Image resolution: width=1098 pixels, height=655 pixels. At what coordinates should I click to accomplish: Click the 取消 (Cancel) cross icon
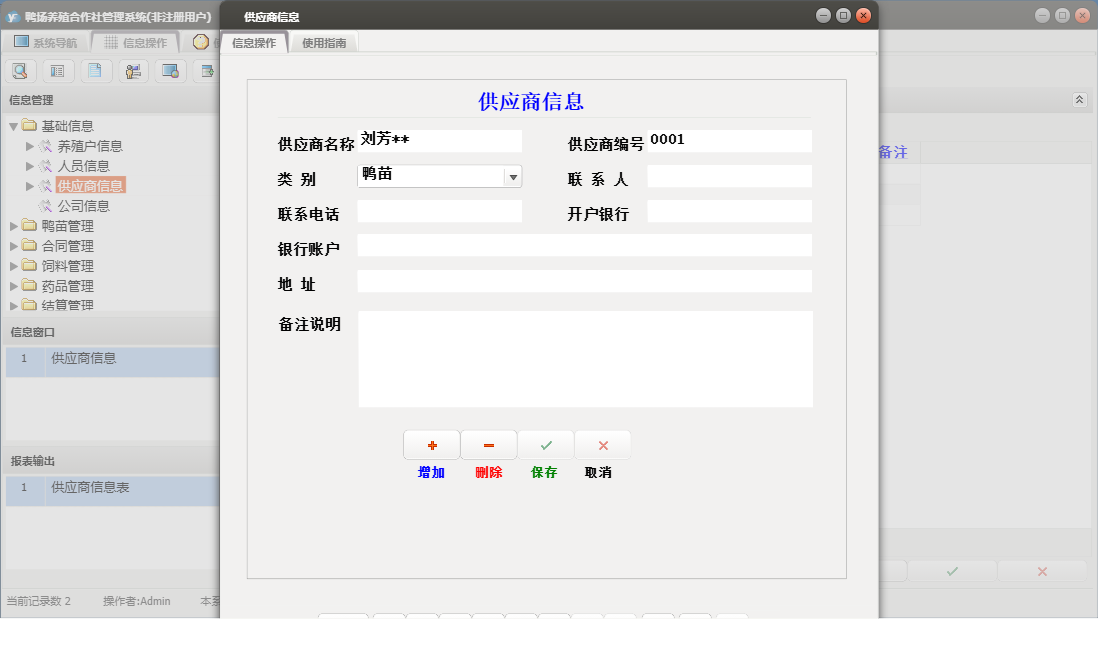602,444
